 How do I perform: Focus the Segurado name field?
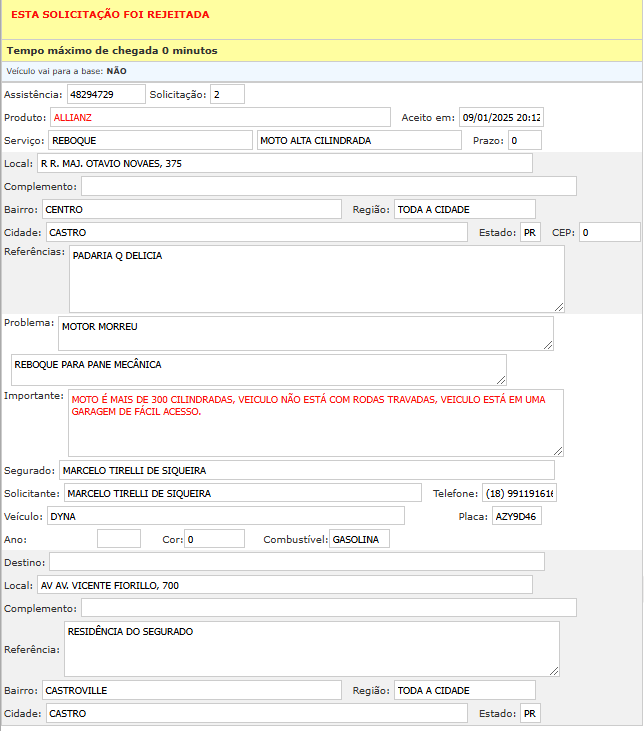(x=305, y=470)
